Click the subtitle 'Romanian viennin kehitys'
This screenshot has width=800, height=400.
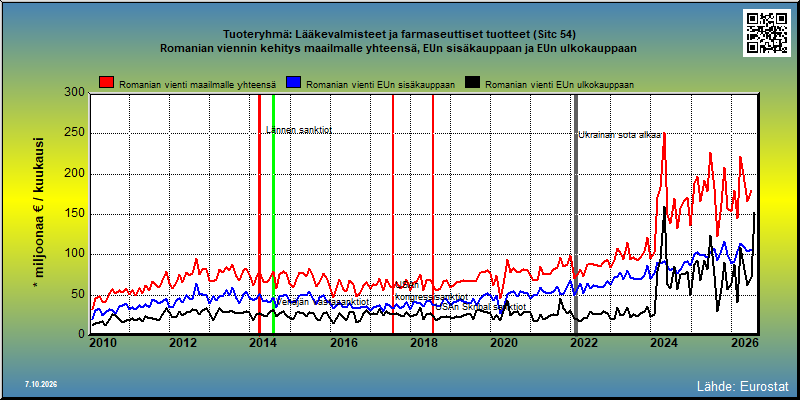click(398, 48)
